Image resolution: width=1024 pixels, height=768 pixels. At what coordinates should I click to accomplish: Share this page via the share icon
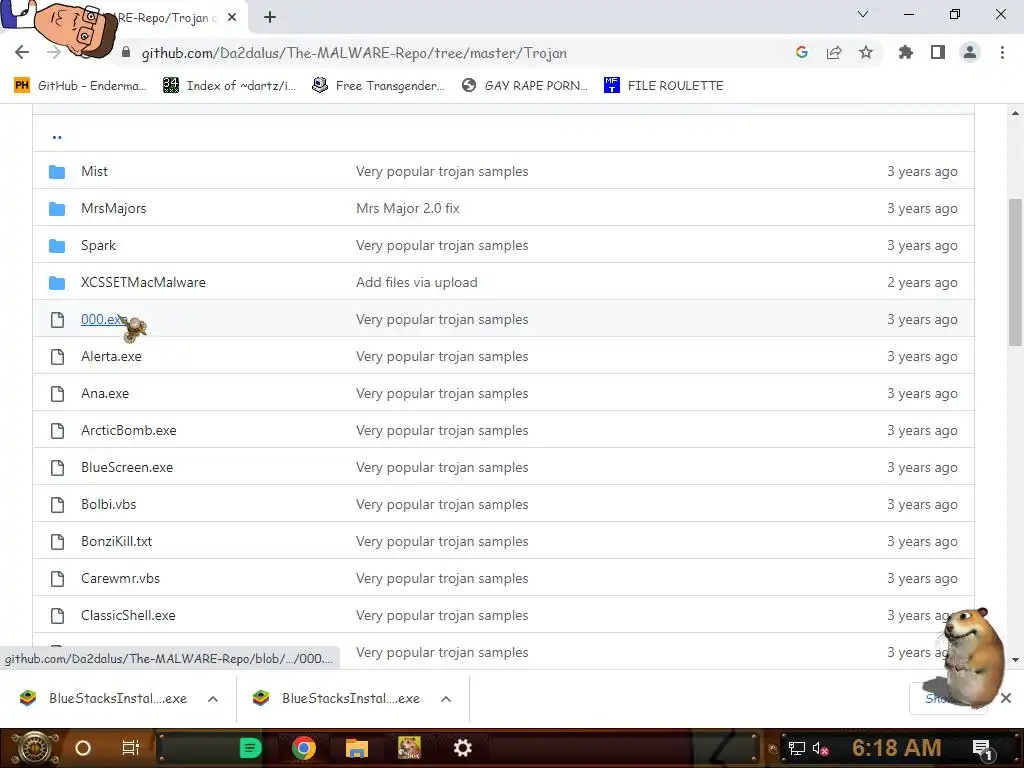pos(834,52)
